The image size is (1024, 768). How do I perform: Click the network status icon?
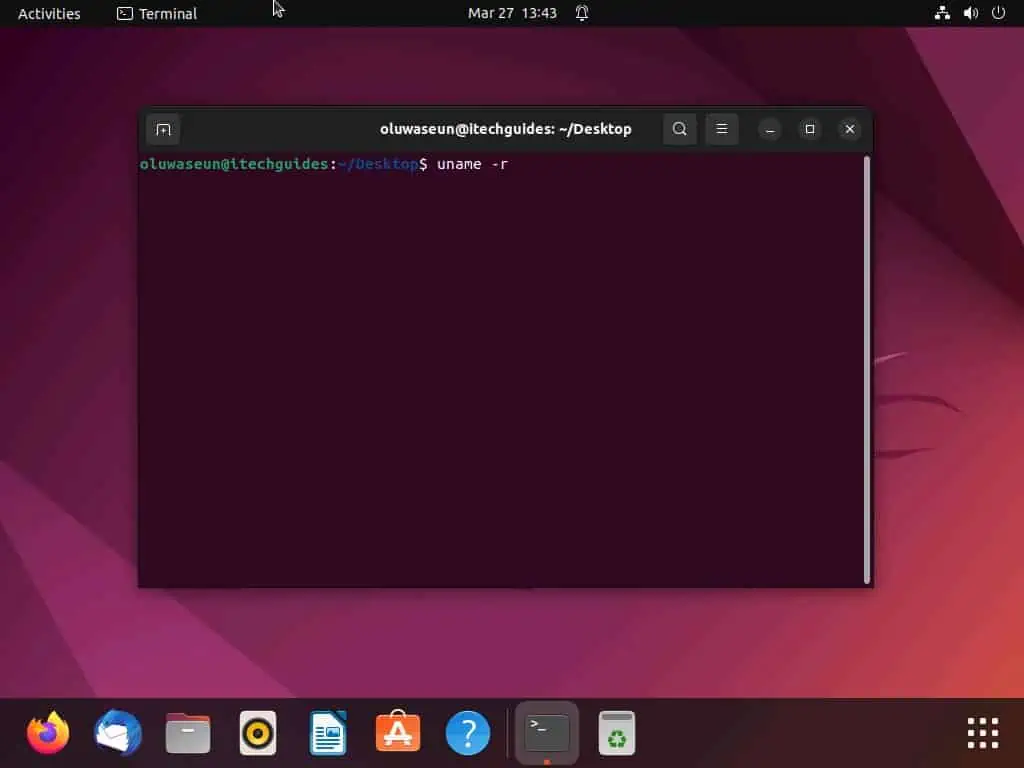(941, 13)
